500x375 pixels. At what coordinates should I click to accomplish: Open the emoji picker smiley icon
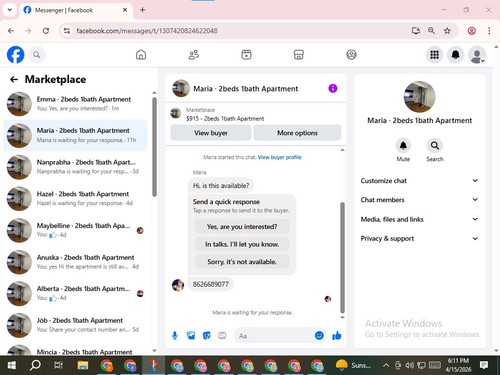click(x=319, y=335)
